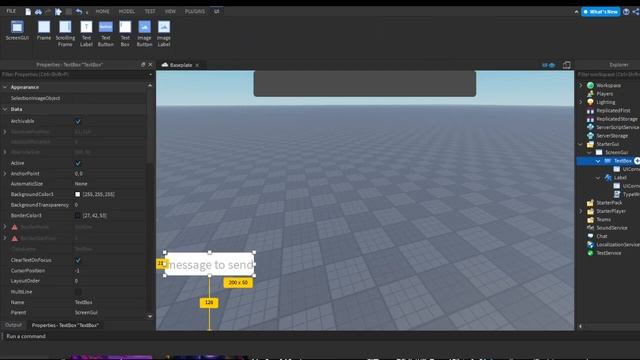
Task: Insert a Text Box element
Action: click(125, 33)
